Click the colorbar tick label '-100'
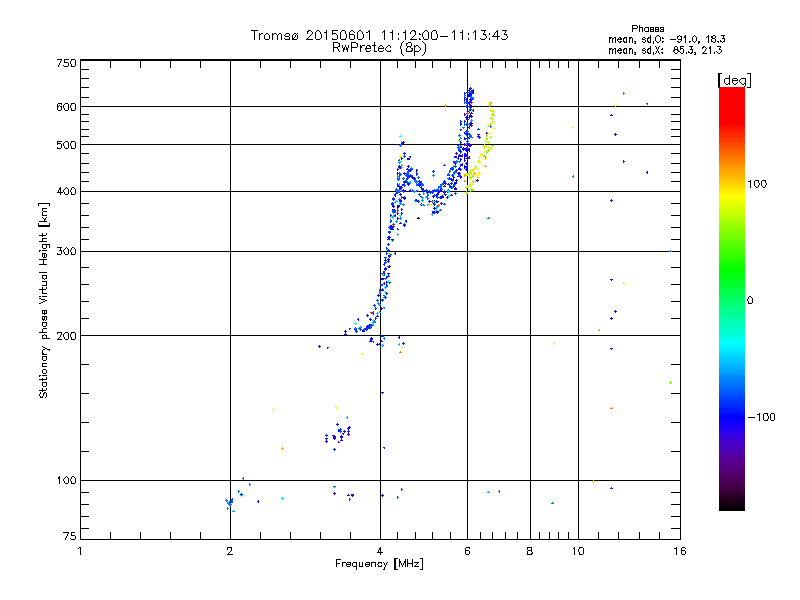This screenshot has width=800, height=600. 761,417
